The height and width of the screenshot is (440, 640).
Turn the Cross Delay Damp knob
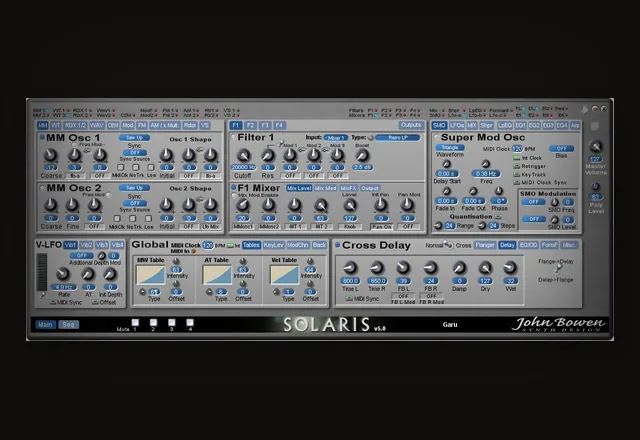[459, 268]
